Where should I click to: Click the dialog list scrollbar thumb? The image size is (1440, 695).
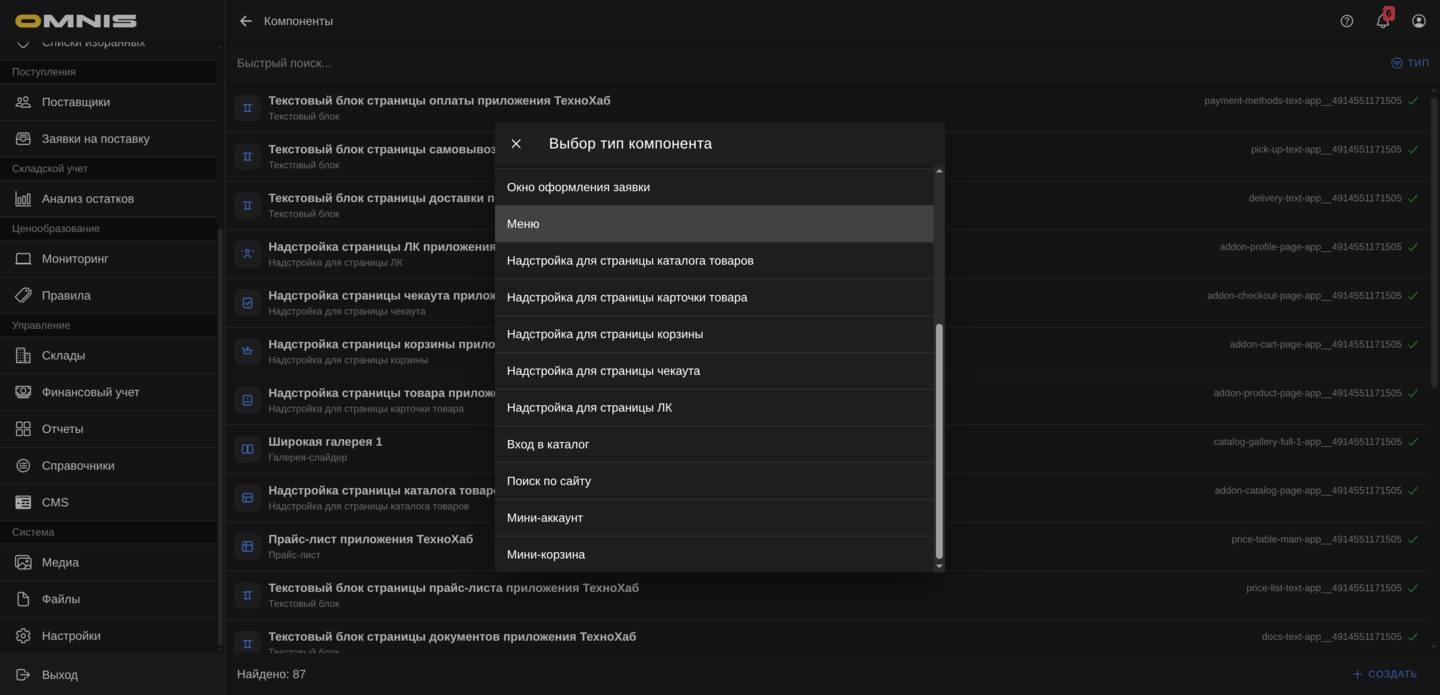point(938,440)
